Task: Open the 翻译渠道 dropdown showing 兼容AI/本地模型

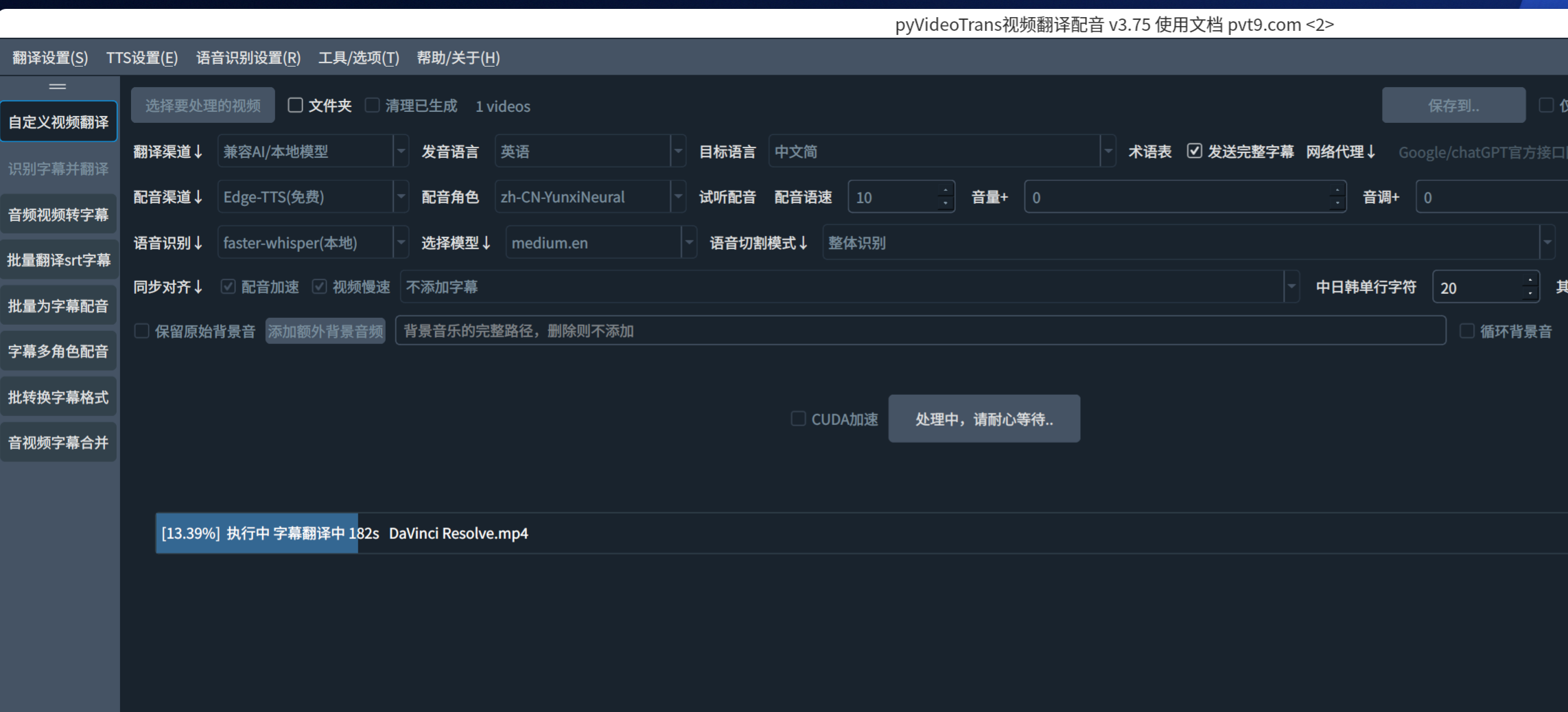Action: tap(313, 151)
